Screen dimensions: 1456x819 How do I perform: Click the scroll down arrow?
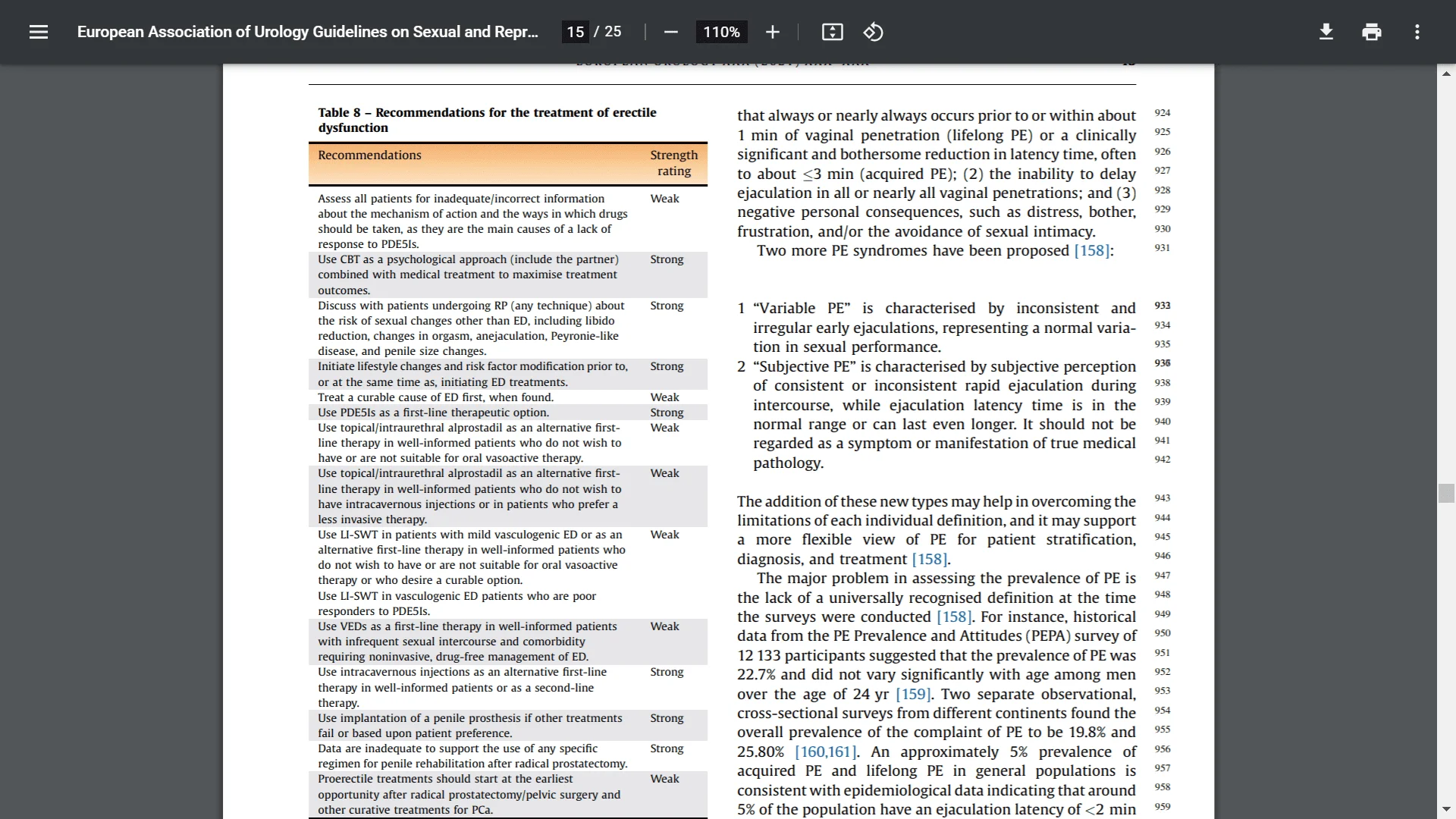point(1446,809)
